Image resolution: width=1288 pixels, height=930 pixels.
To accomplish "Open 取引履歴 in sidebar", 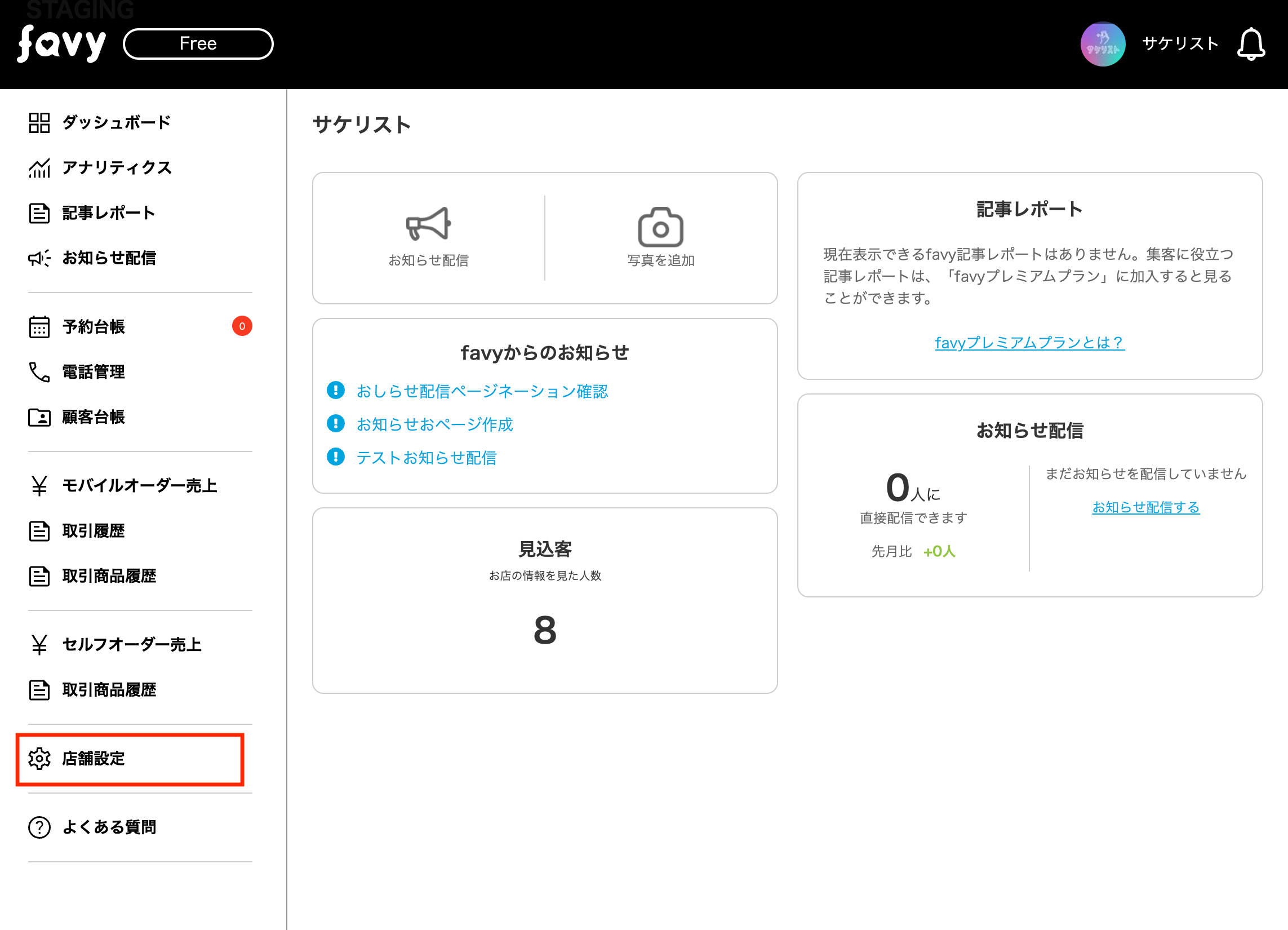I will [93, 530].
